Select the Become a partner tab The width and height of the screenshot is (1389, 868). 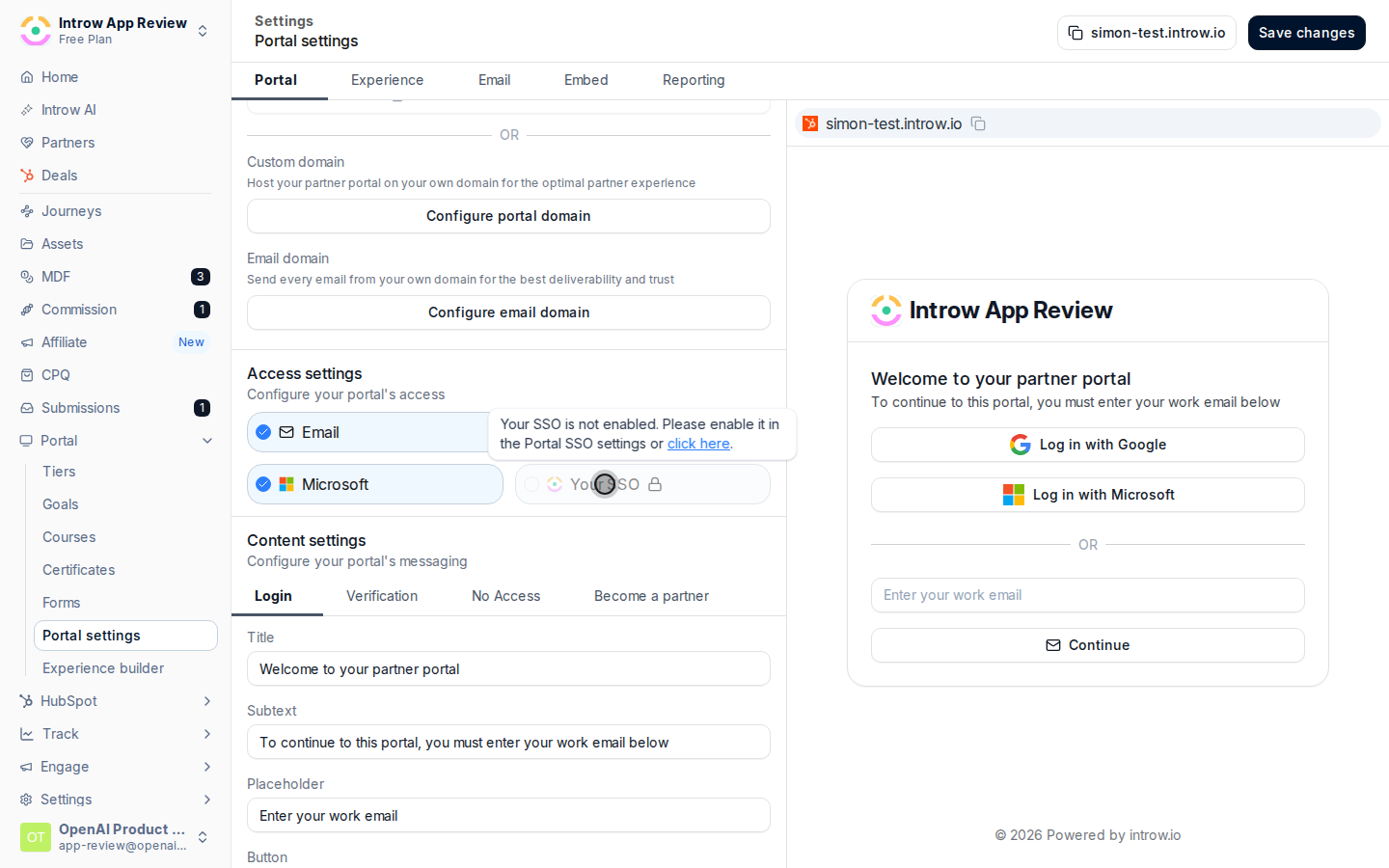pyautogui.click(x=651, y=596)
